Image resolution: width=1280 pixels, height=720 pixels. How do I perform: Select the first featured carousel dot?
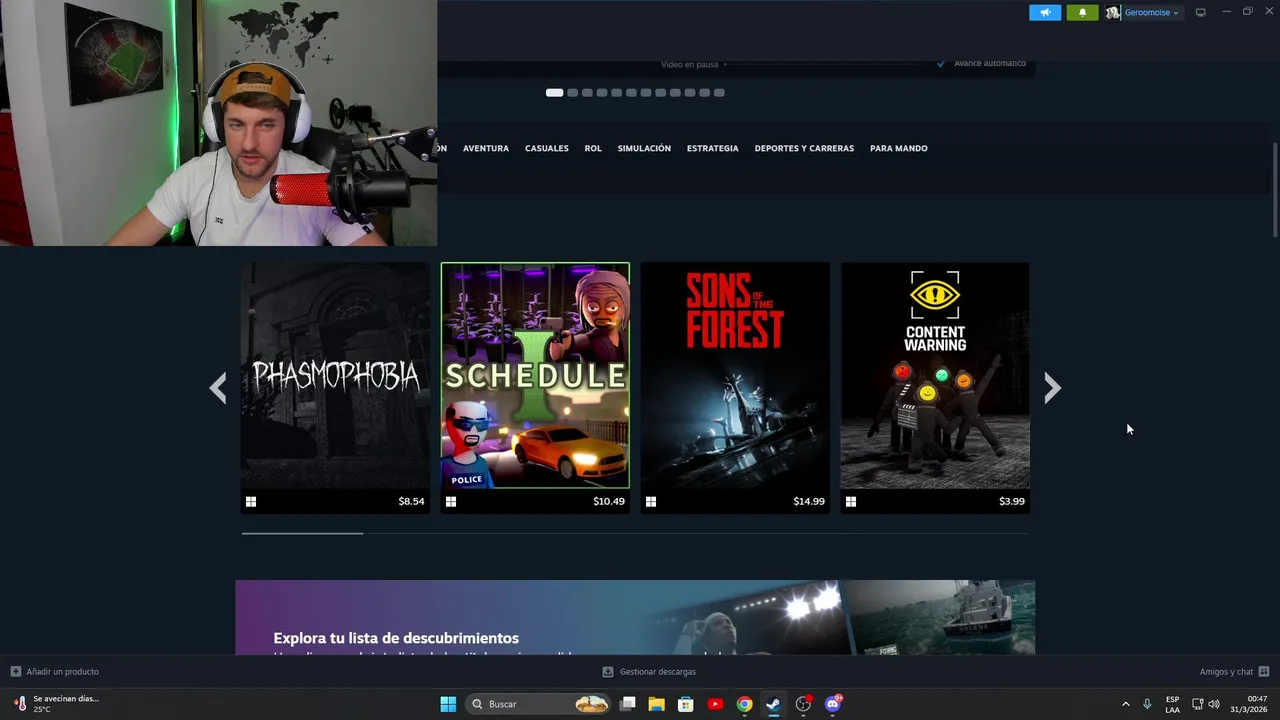(x=554, y=93)
